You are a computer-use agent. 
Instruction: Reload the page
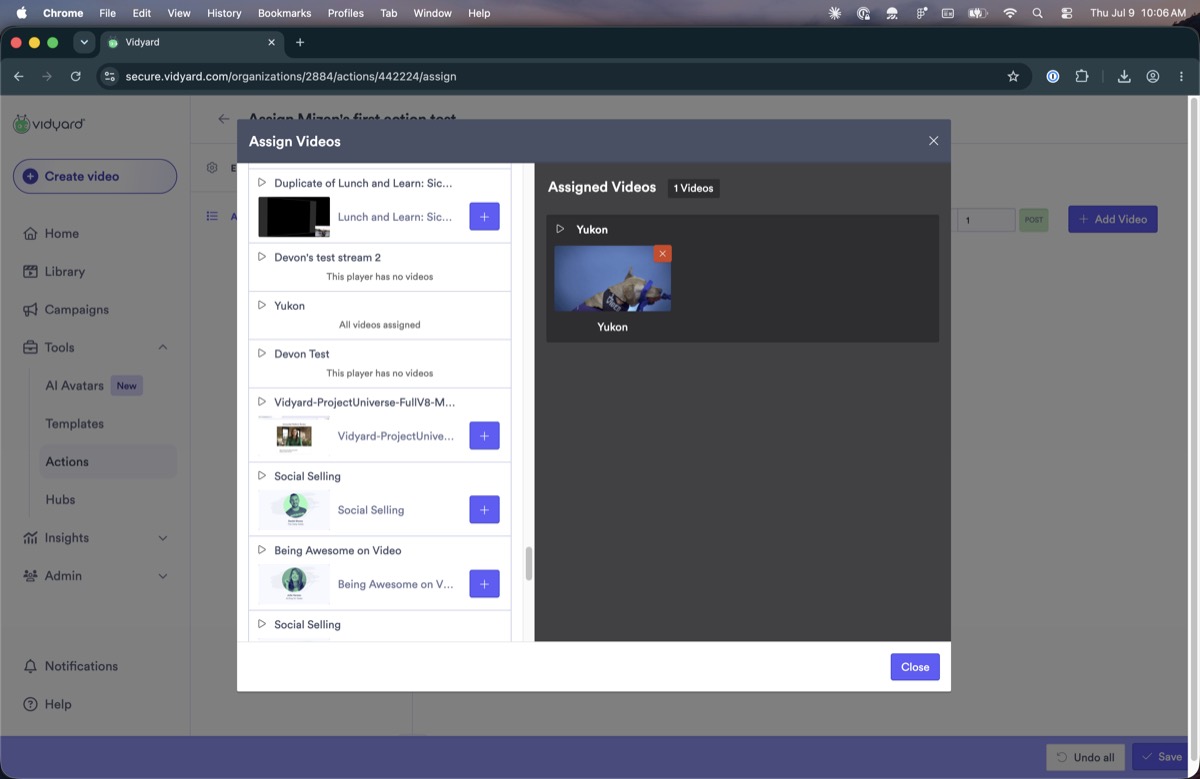pos(76,76)
